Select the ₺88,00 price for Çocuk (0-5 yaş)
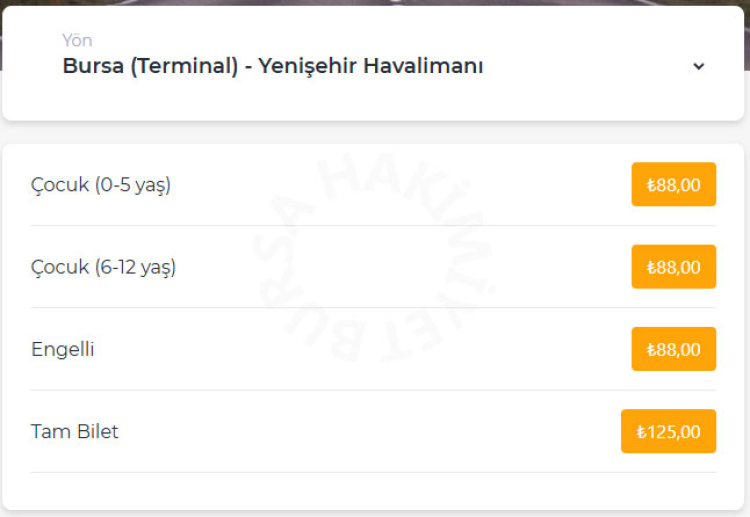 tap(673, 184)
